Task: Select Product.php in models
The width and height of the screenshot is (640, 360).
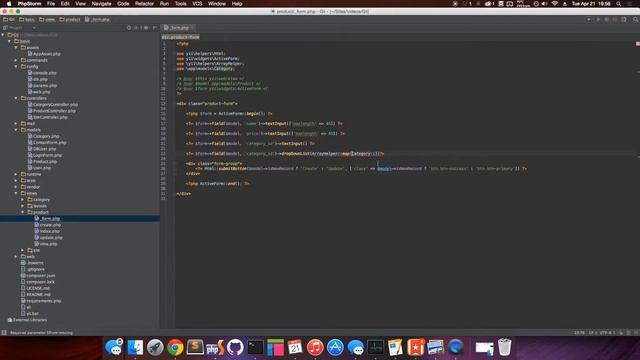Action: coord(42,162)
